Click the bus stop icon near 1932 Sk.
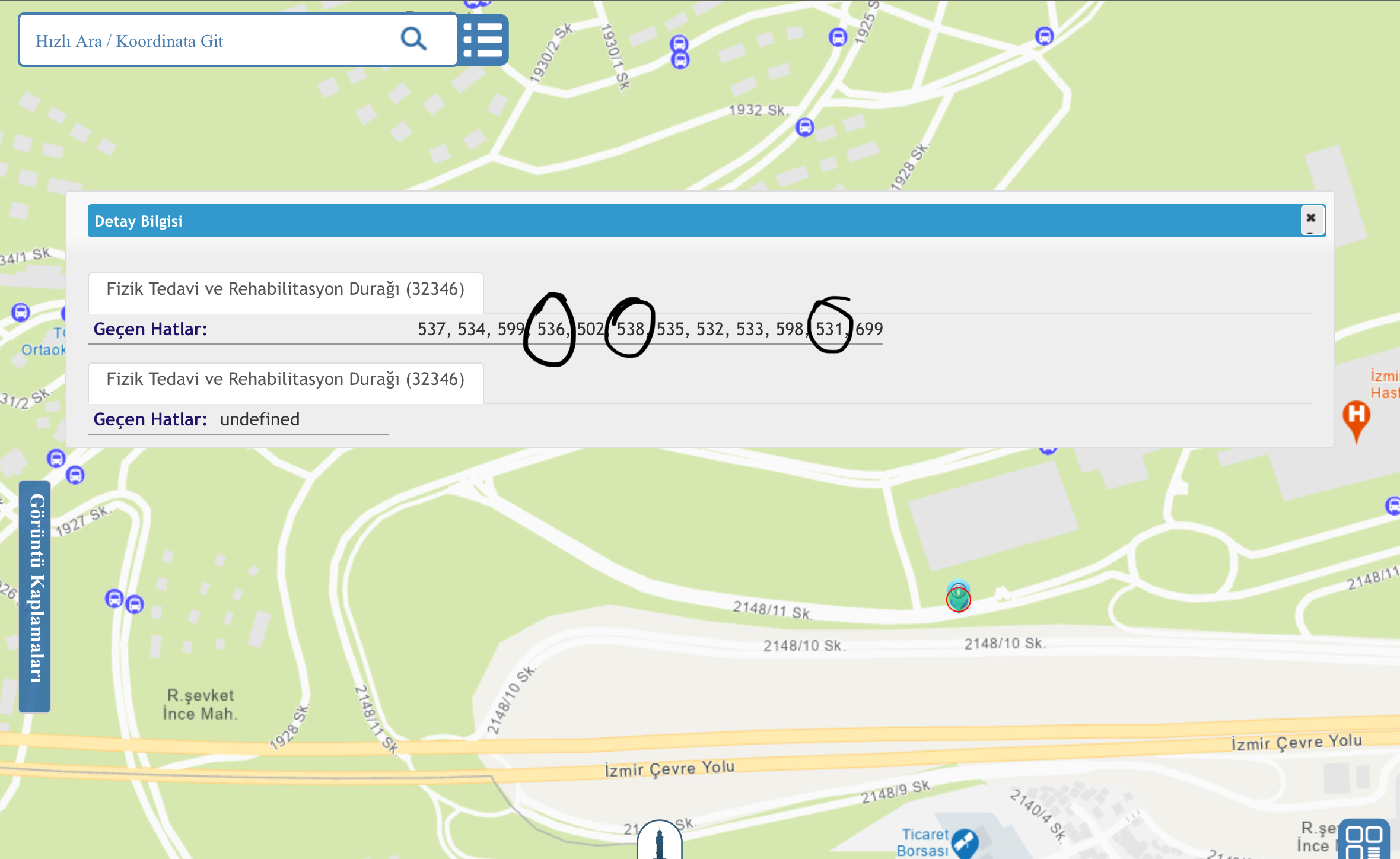This screenshot has height=859, width=1400. (x=804, y=127)
